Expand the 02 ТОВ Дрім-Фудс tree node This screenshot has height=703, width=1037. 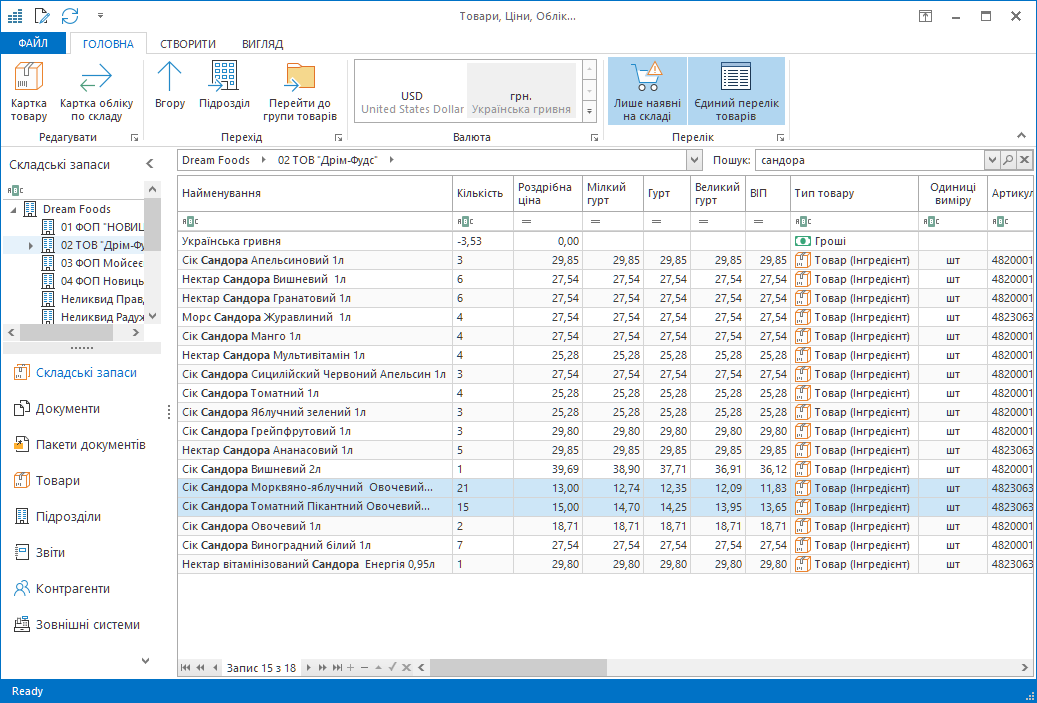[x=31, y=245]
